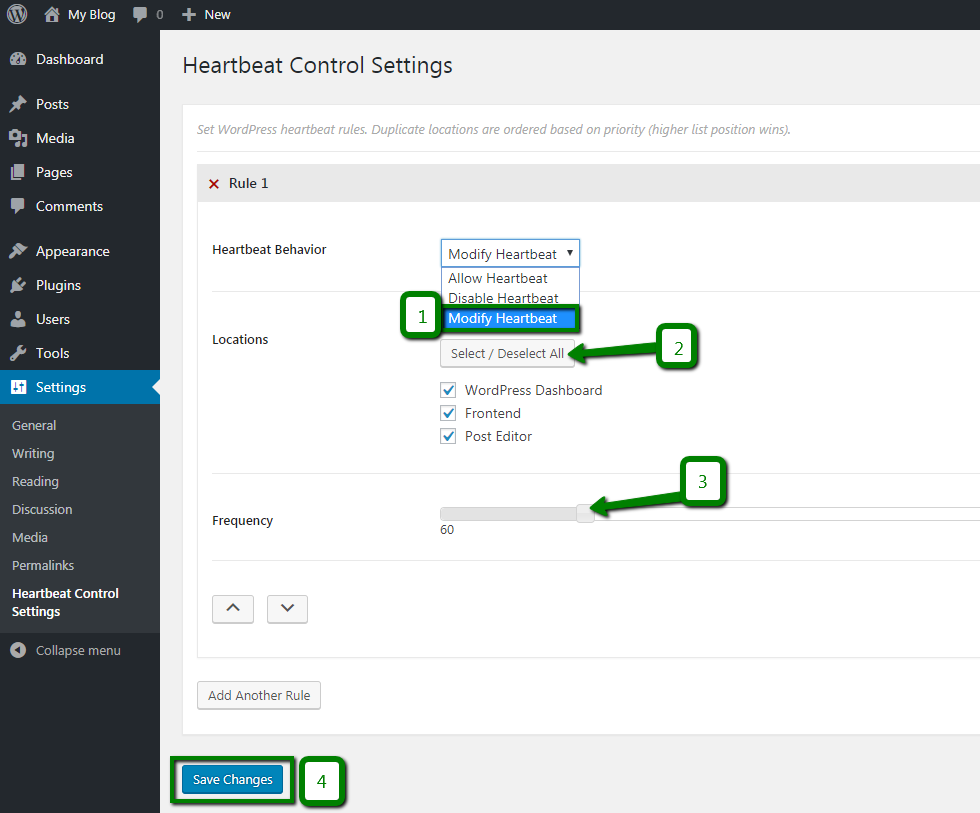The image size is (980, 813).
Task: Click the Plugins plug icon
Action: (x=18, y=285)
